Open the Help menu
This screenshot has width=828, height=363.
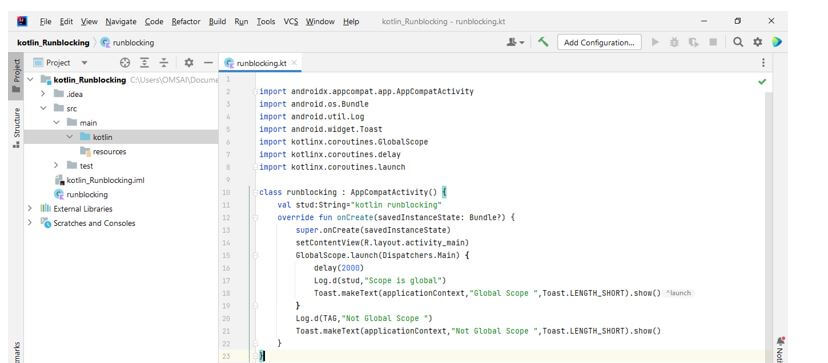(x=351, y=22)
